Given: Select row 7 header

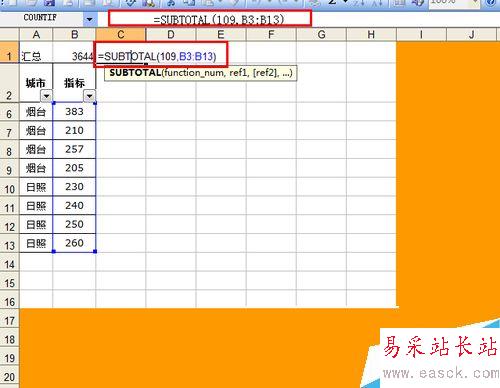Looking at the screenshot, I should click(10, 131).
